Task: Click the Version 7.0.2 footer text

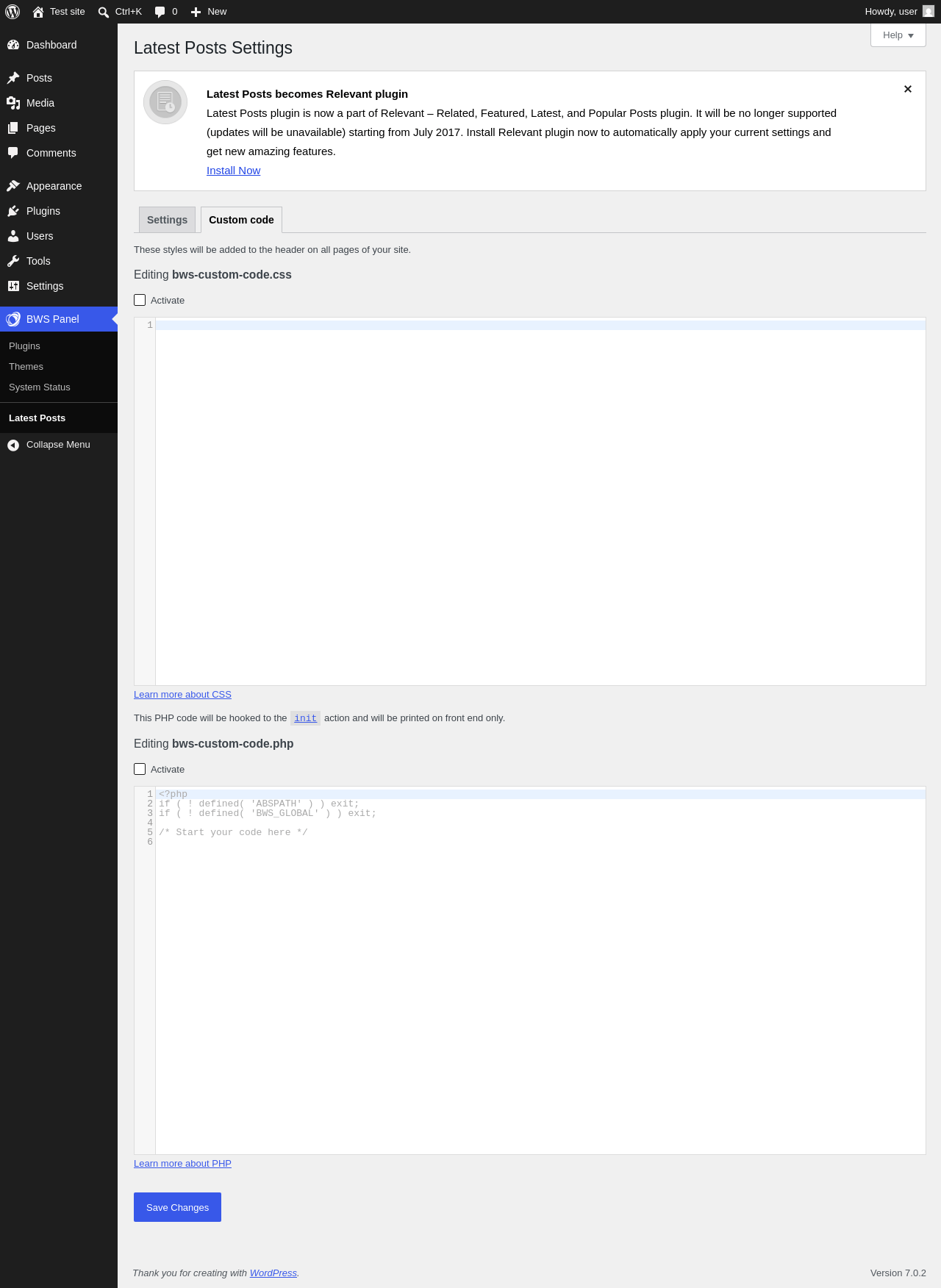Action: (898, 1273)
